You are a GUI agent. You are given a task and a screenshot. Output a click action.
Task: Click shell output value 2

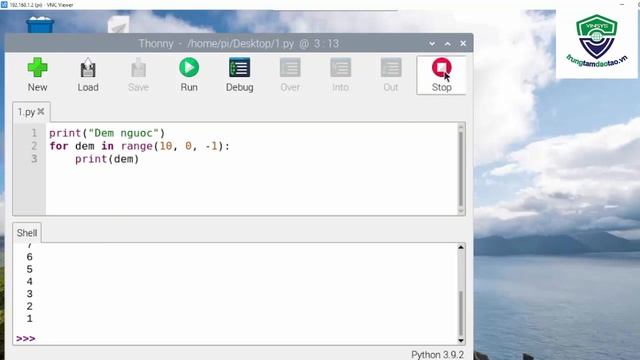[29, 306]
